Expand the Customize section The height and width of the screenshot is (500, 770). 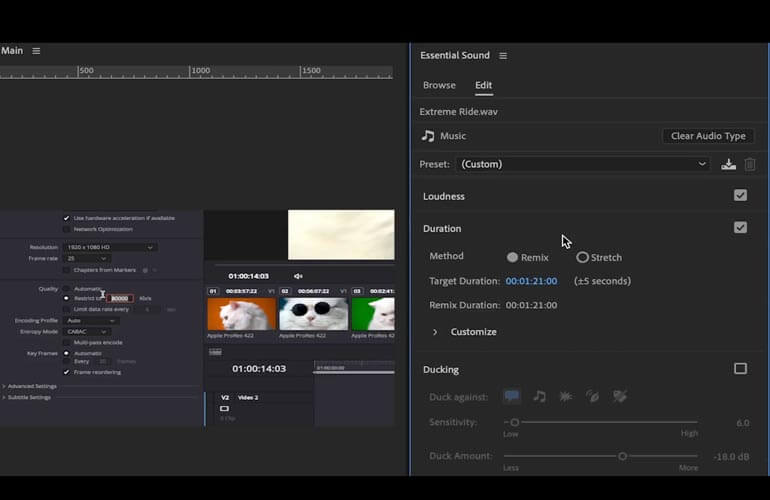click(x=435, y=332)
